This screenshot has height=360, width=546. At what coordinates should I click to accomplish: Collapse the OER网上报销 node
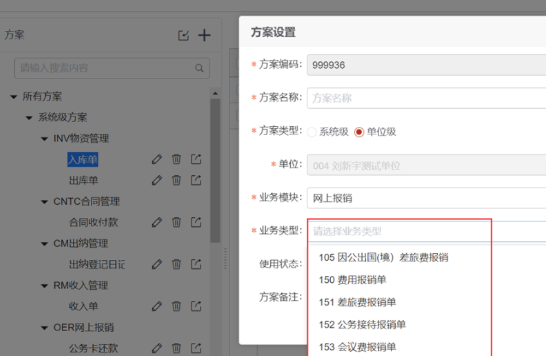(44, 328)
